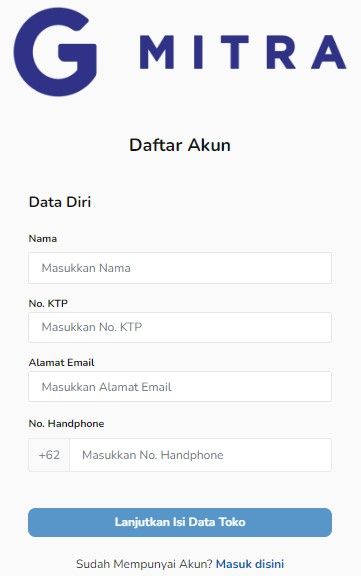361x576 pixels.
Task: Open the Masuk disini login link
Action: pos(250,564)
